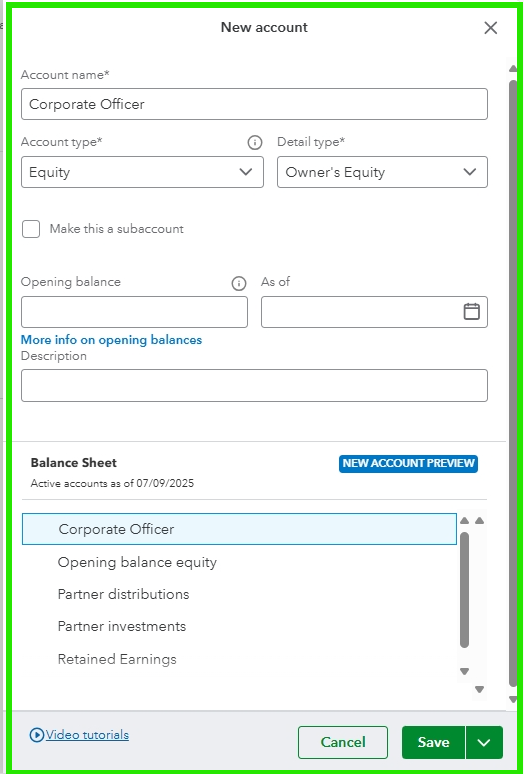
Task: Click the balance sheet preview scrollbar thumb
Action: pyautogui.click(x=464, y=589)
